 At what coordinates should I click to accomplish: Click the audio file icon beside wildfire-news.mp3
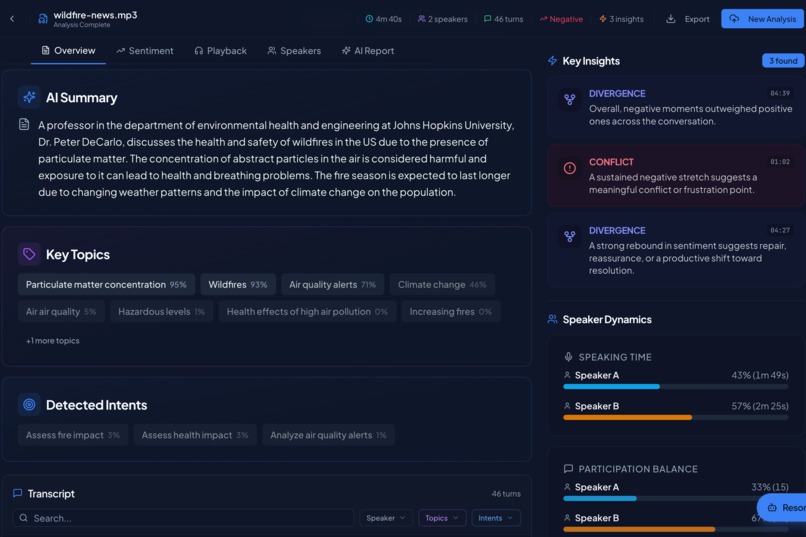(43, 19)
